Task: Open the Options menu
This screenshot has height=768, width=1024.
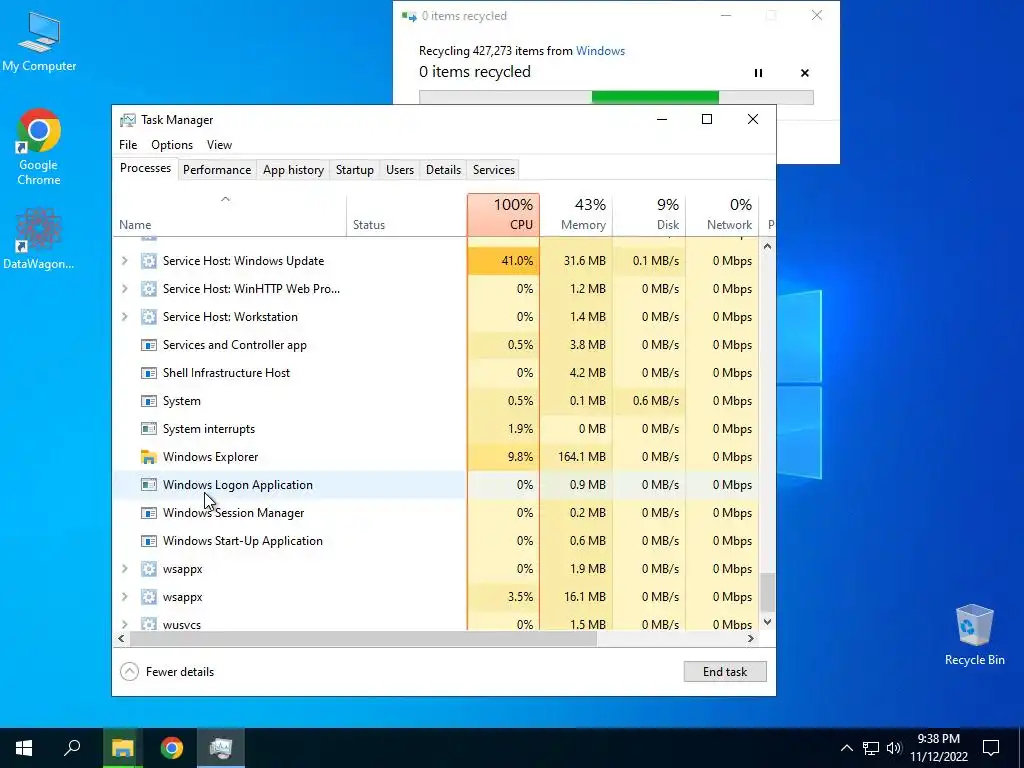Action: (x=172, y=145)
